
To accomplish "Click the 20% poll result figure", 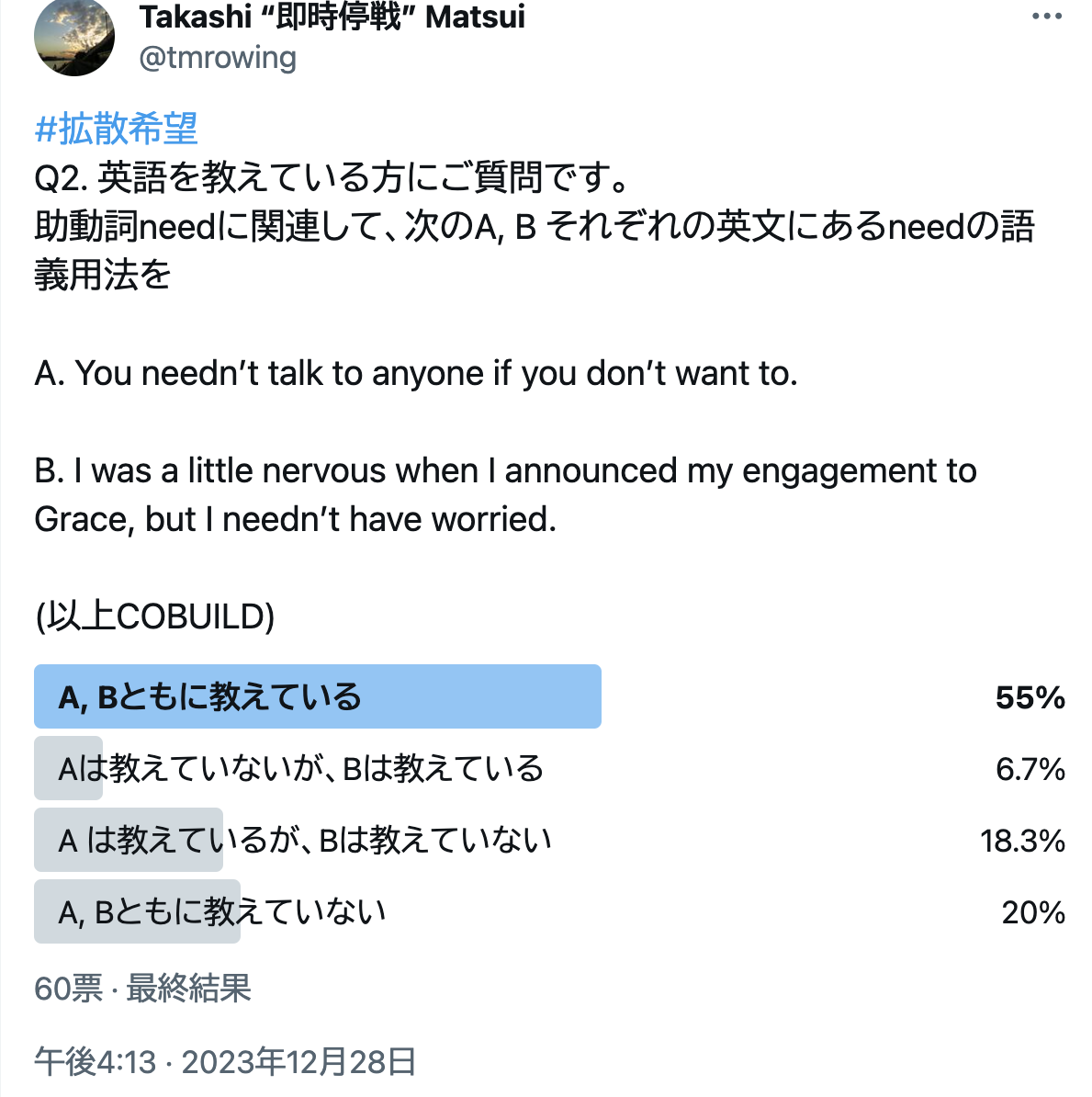I will pyautogui.click(x=1033, y=912).
